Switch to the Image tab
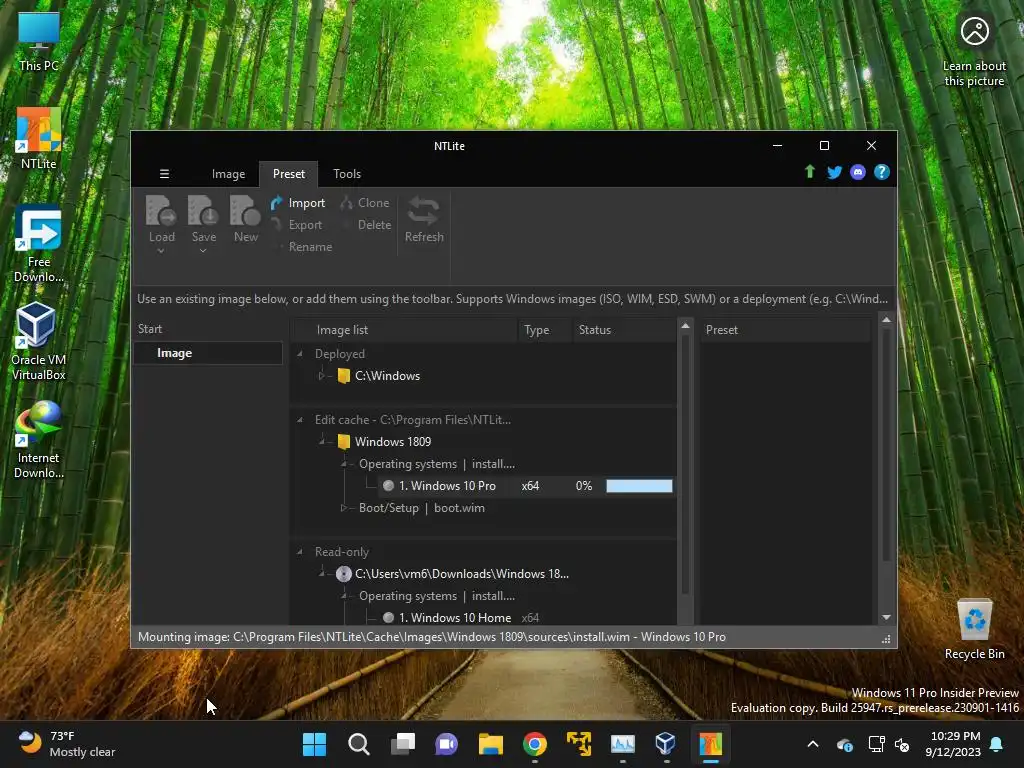1024x768 pixels. 228,174
